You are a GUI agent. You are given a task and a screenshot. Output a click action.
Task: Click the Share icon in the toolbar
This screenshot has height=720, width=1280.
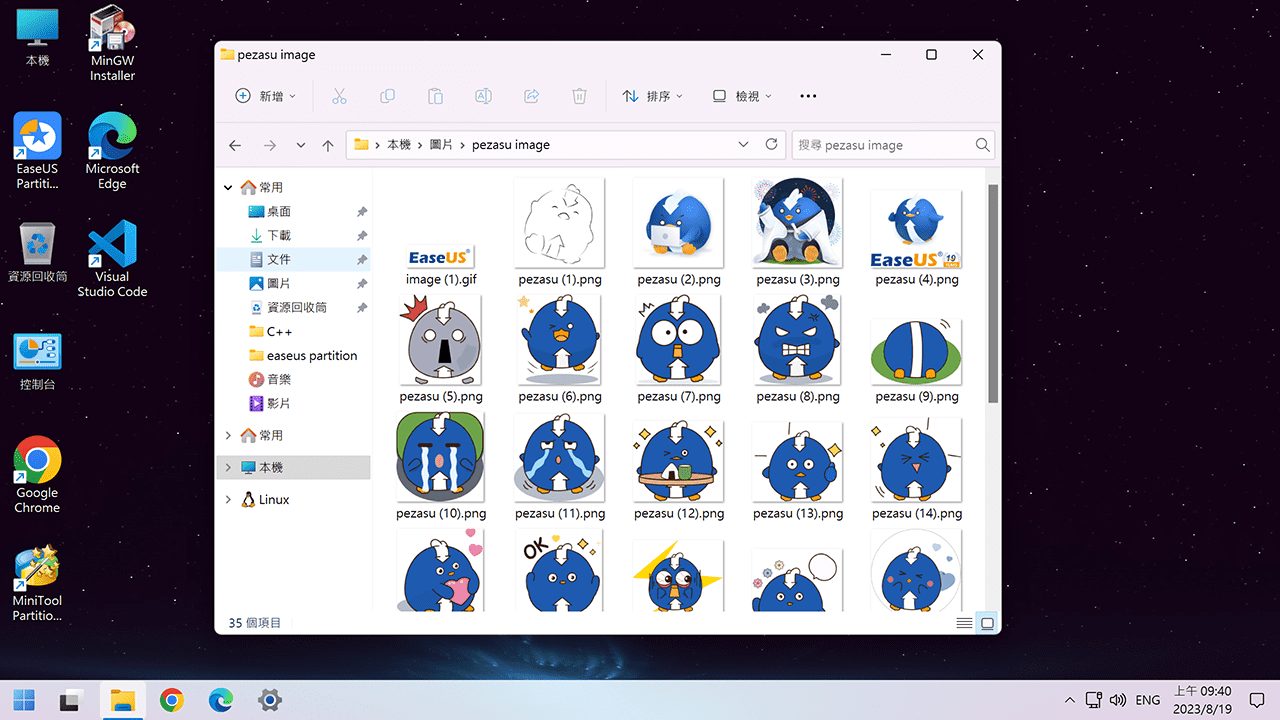coord(531,95)
